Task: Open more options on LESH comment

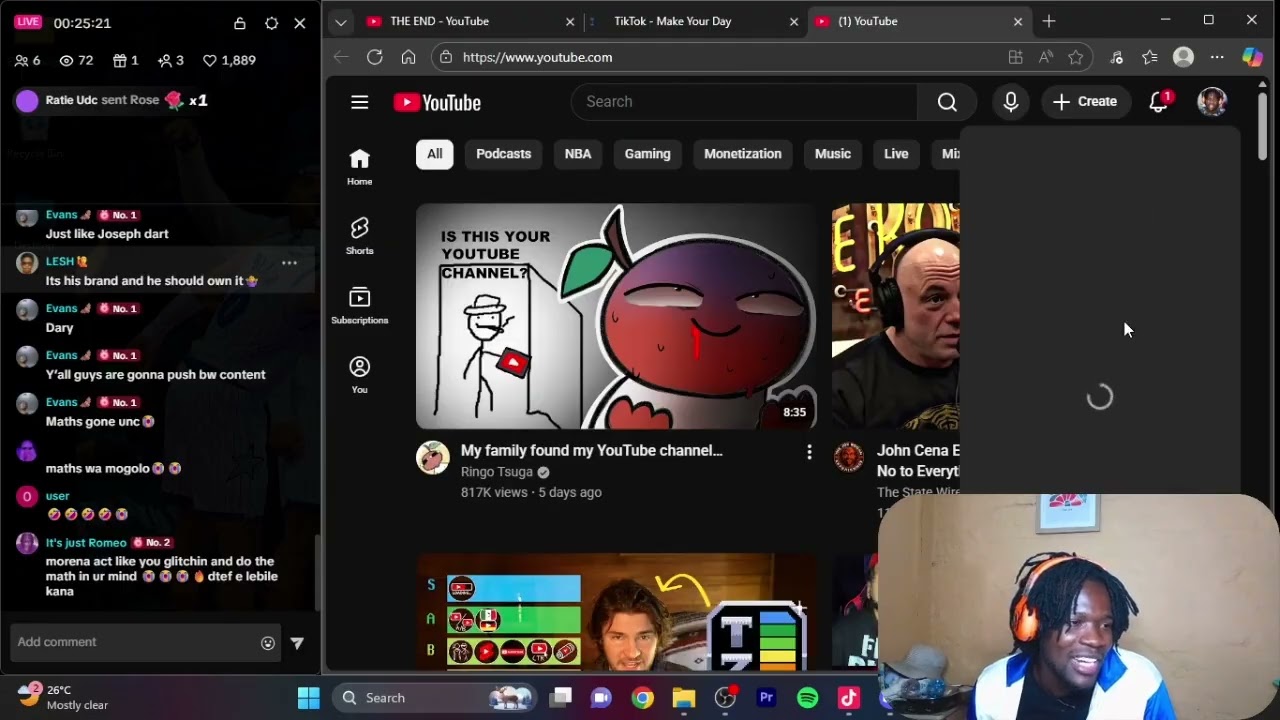Action: (289, 263)
